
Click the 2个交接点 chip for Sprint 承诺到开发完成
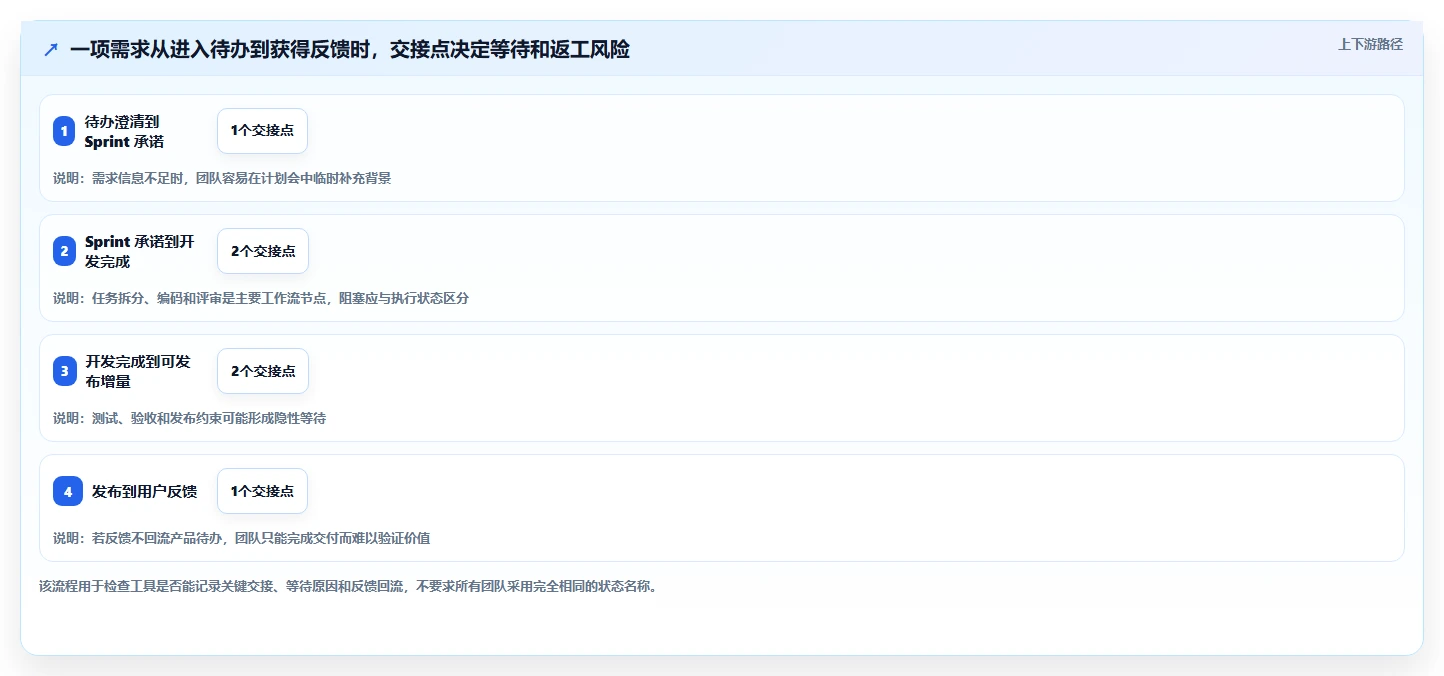click(263, 251)
